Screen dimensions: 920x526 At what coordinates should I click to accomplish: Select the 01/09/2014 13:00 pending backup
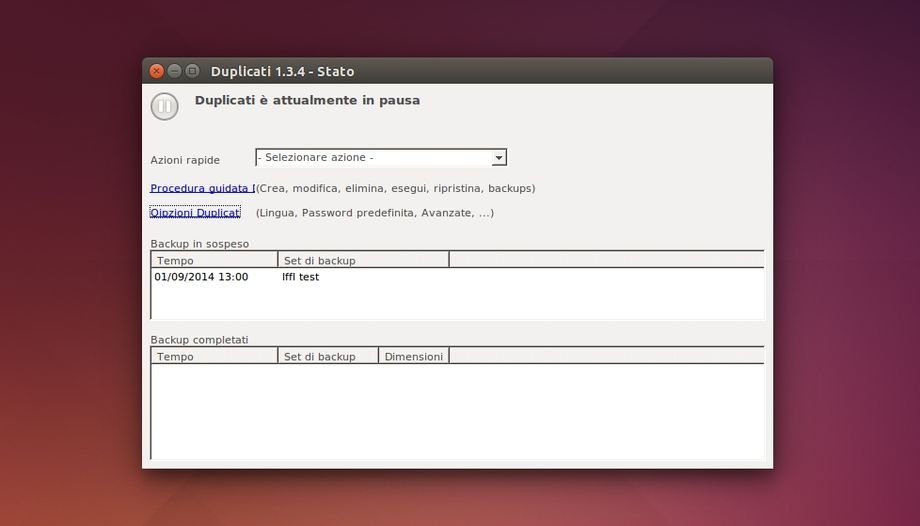tap(201, 277)
